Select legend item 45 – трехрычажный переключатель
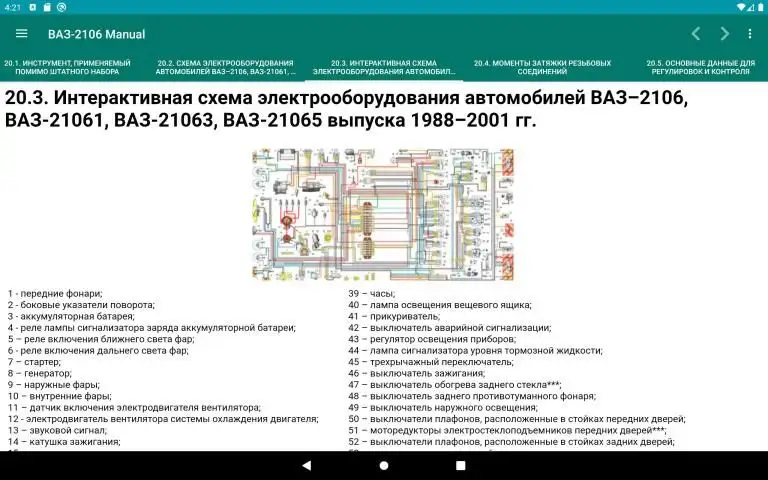The image size is (768, 480). pyautogui.click(x=431, y=362)
